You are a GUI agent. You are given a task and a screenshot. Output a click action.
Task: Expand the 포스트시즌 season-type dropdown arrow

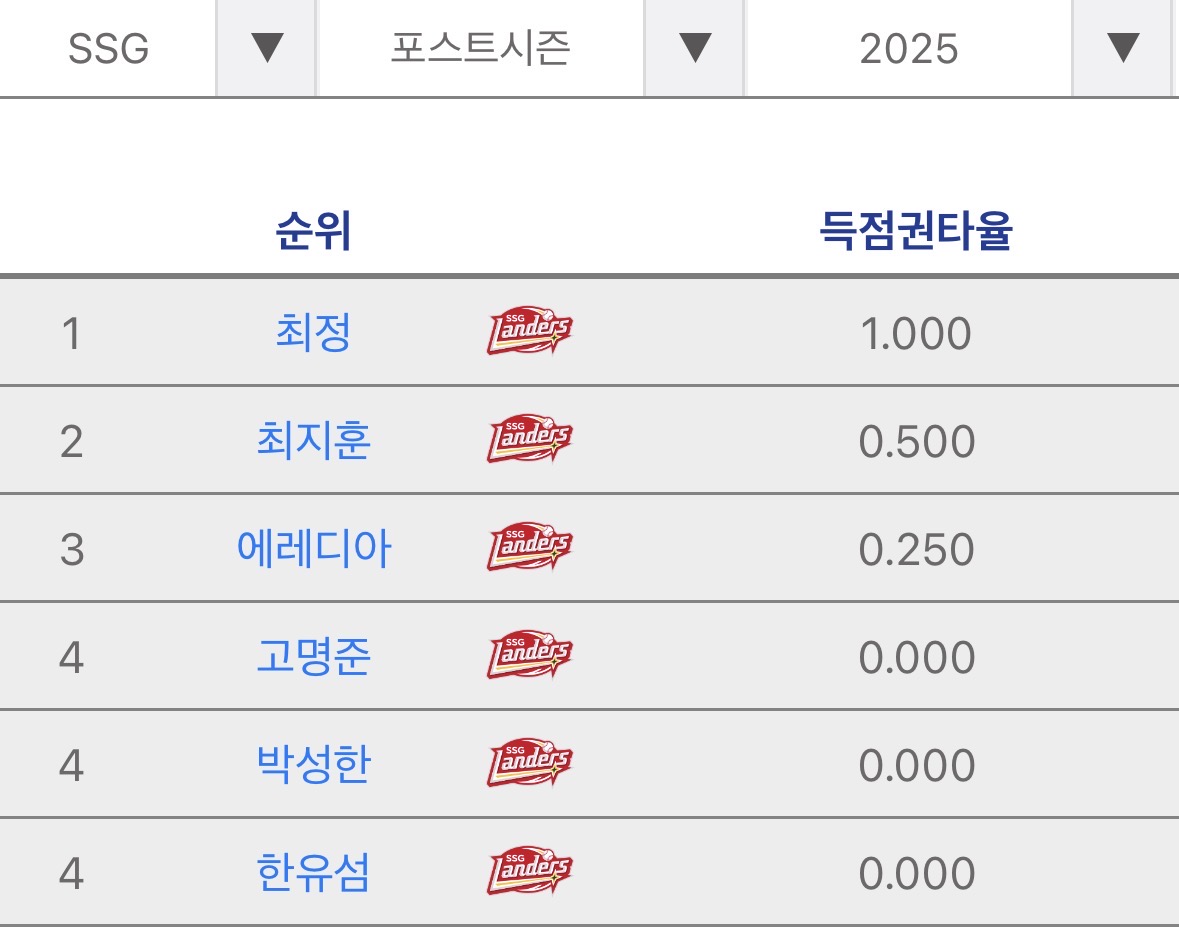pos(694,48)
